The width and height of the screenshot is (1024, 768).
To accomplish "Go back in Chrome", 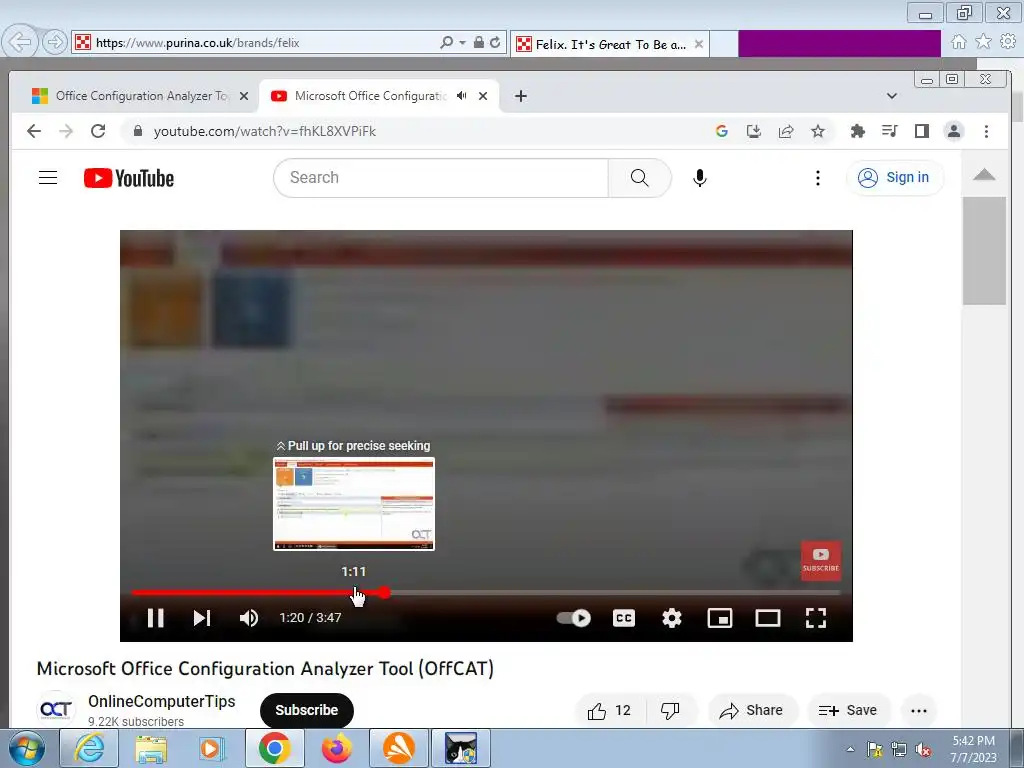I will 34,131.
